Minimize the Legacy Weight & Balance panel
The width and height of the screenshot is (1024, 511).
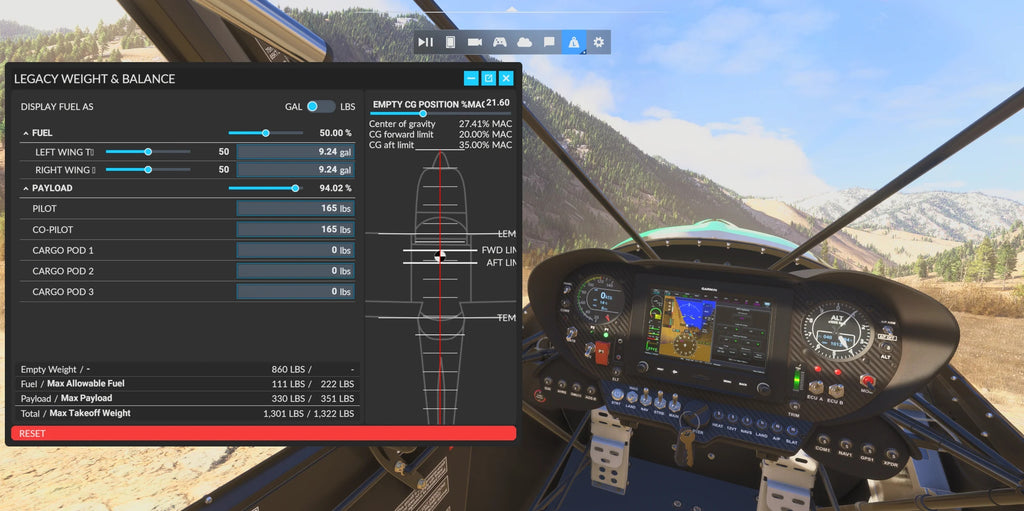471,78
